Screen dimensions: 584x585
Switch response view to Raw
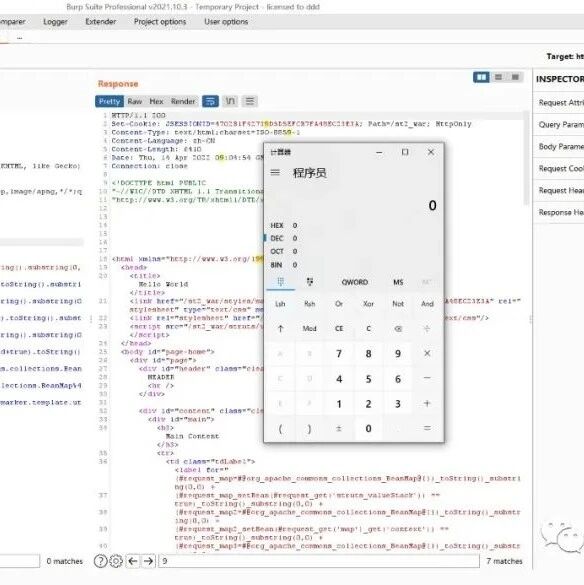[135, 101]
